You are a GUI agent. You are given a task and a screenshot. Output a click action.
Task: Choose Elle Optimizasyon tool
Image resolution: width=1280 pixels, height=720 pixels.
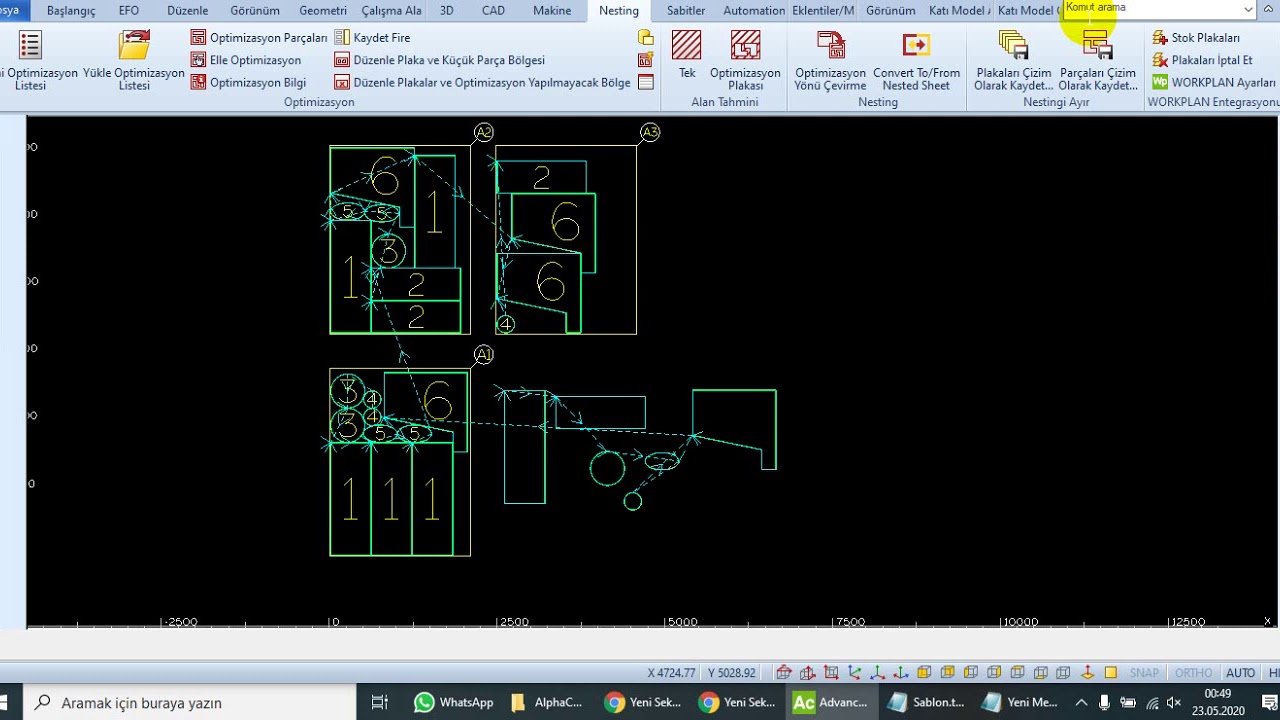coord(246,60)
